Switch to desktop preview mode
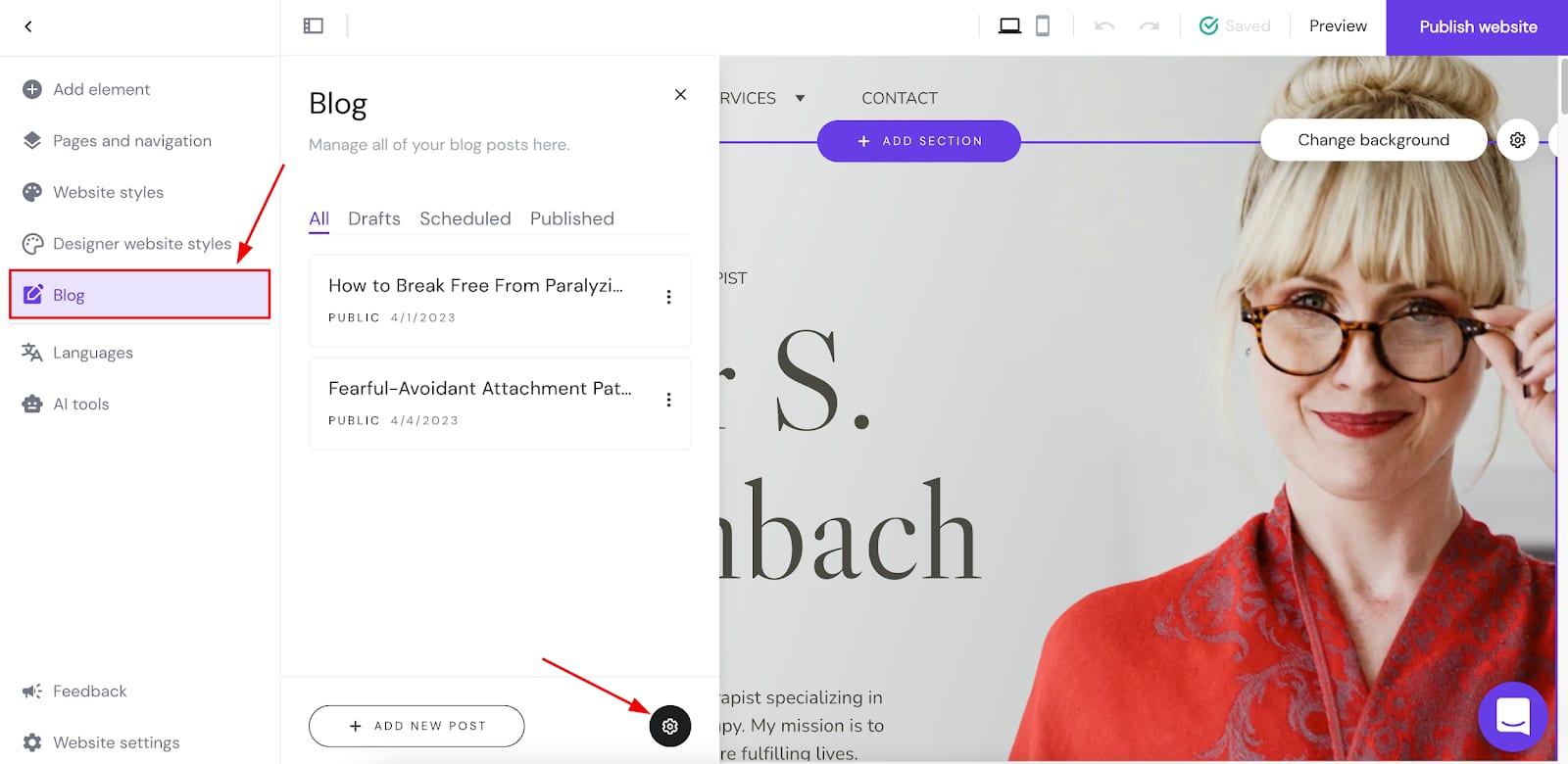The width and height of the screenshot is (1568, 764). [1009, 26]
